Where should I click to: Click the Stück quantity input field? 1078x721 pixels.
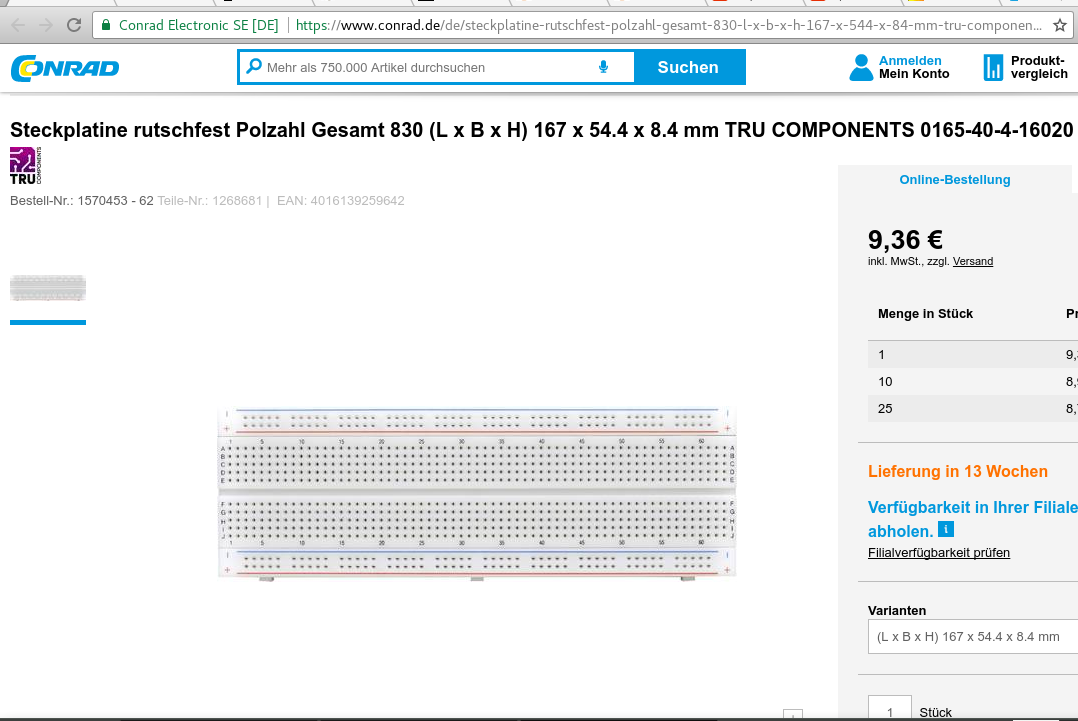890,709
